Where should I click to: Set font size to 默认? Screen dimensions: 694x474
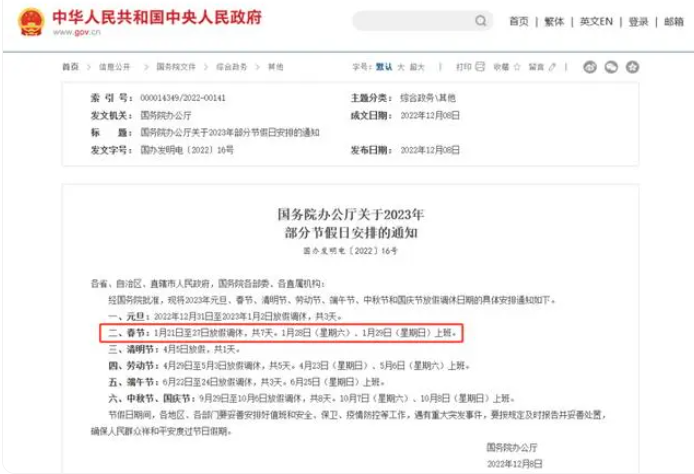tap(383, 67)
